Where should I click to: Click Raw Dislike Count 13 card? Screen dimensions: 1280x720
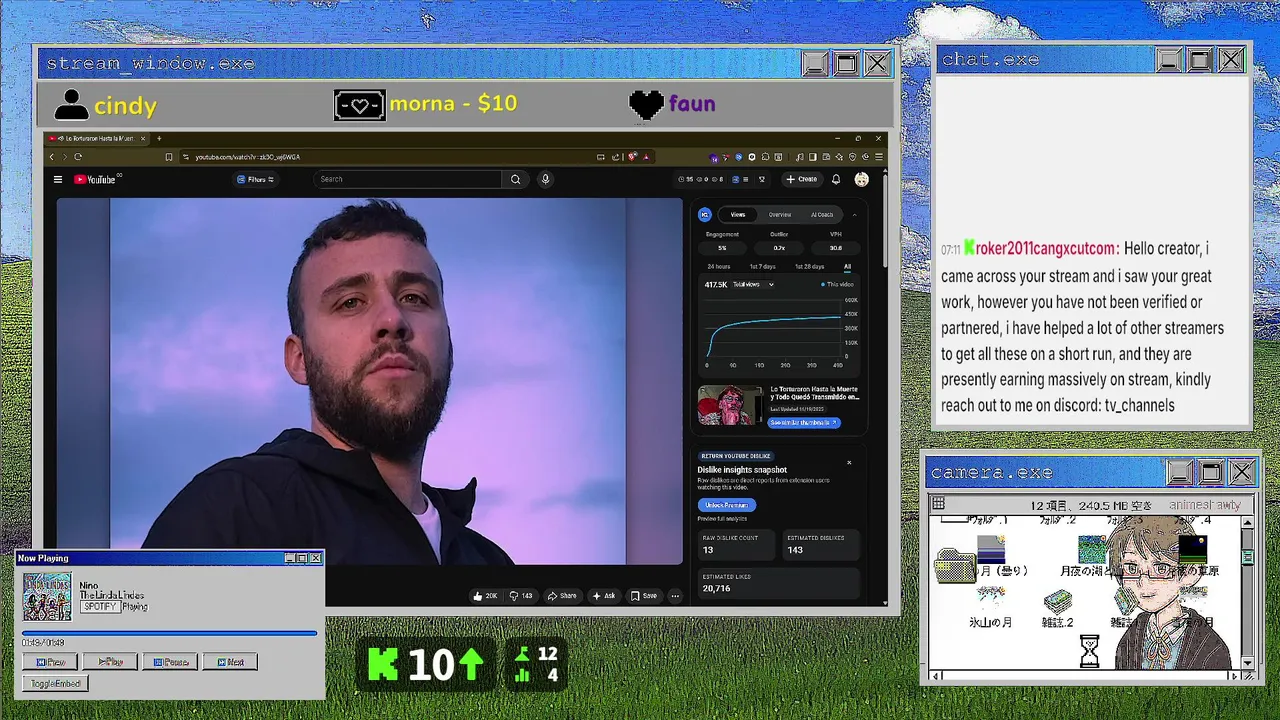click(x=736, y=544)
